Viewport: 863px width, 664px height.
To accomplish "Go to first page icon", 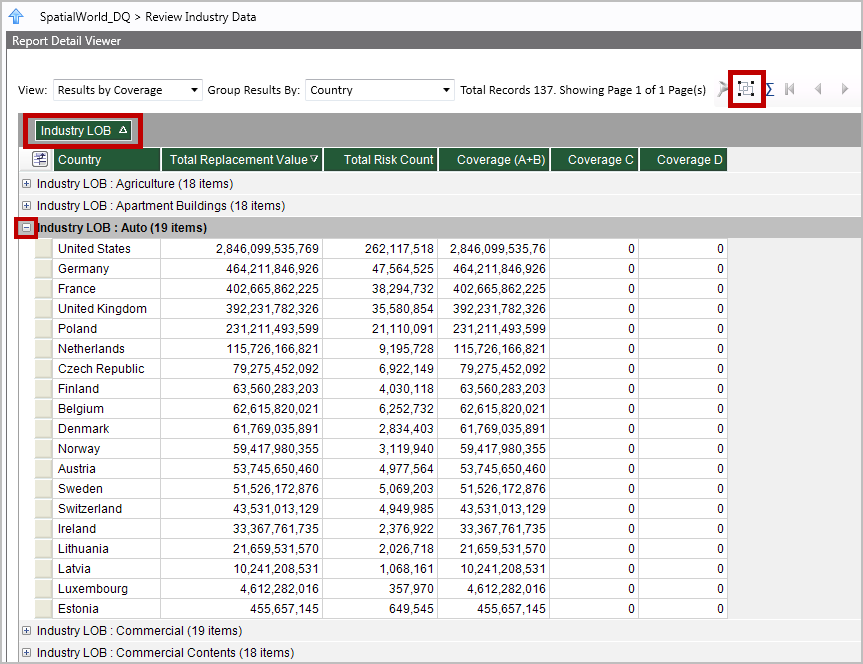I will 791,89.
